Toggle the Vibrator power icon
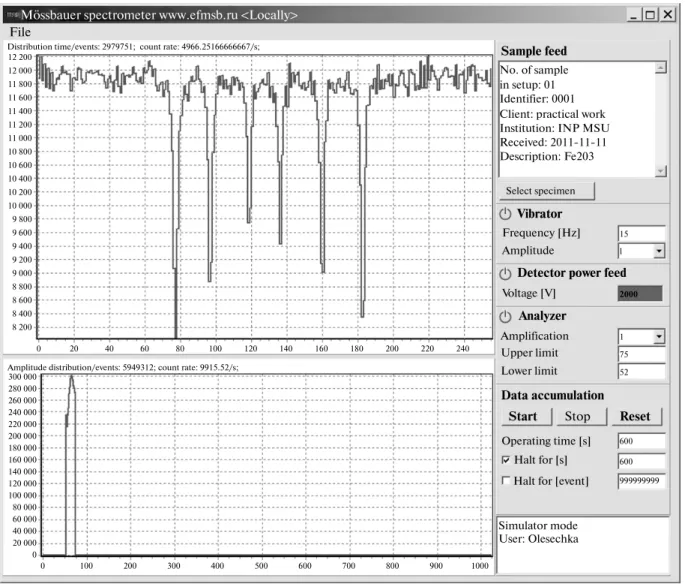The width and height of the screenshot is (685, 584). point(505,214)
